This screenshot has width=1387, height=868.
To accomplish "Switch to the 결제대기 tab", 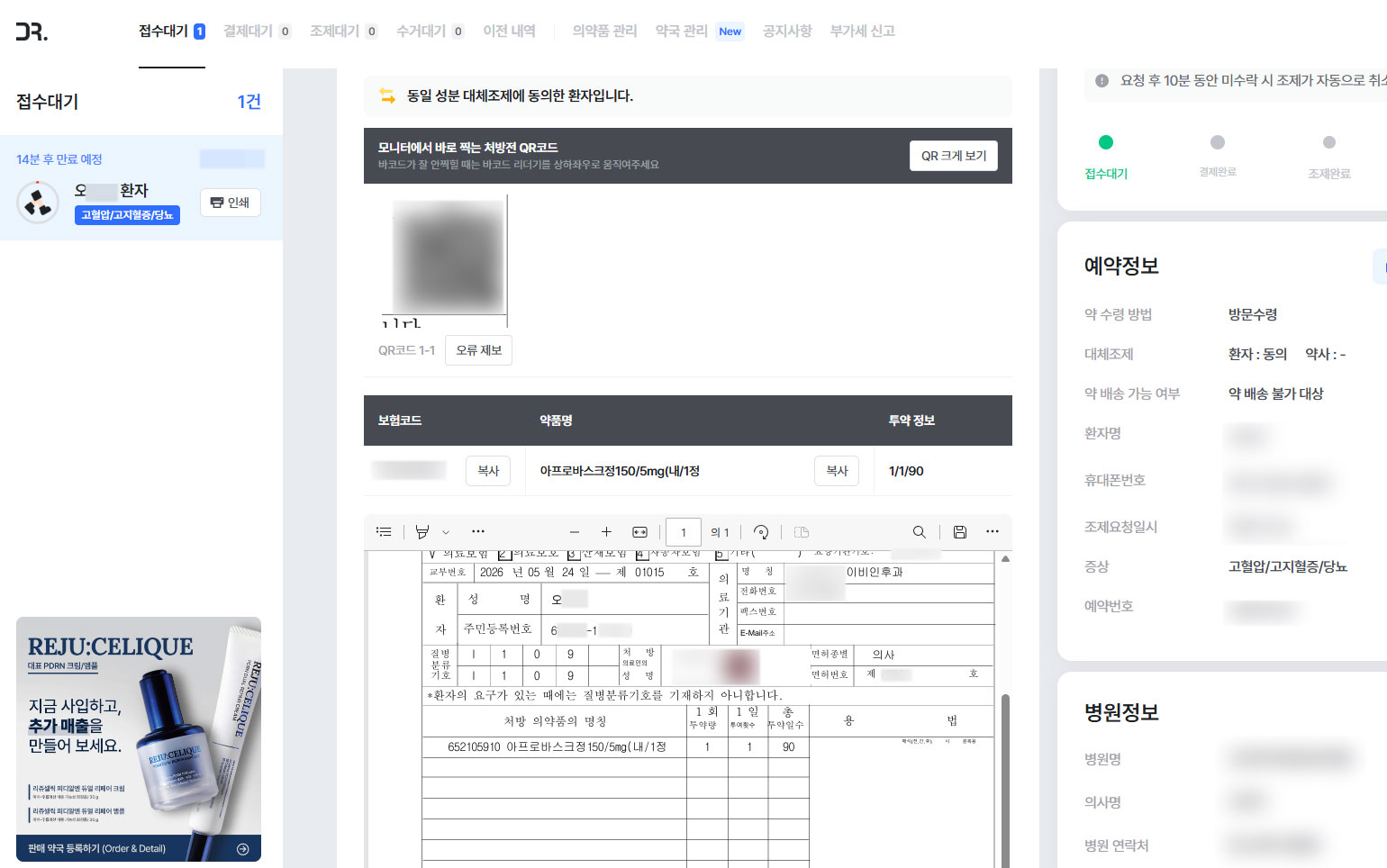I will point(257,32).
